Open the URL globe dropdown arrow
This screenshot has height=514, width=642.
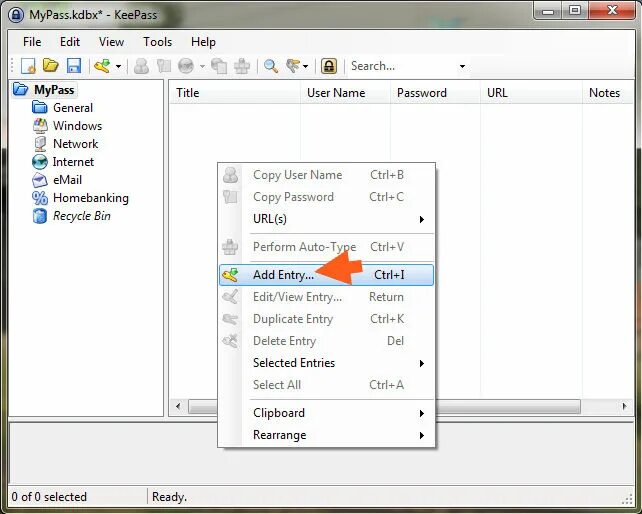pos(202,66)
